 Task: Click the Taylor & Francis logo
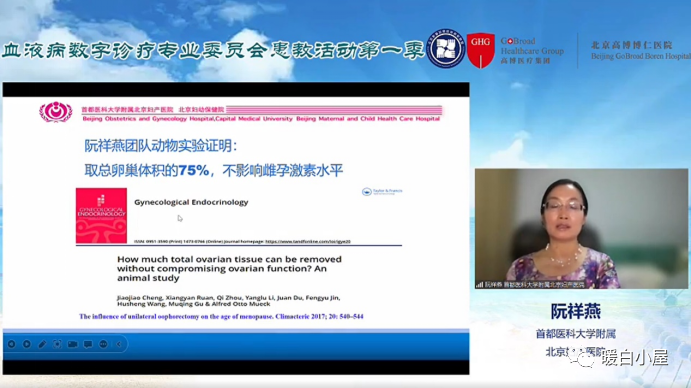tap(382, 191)
